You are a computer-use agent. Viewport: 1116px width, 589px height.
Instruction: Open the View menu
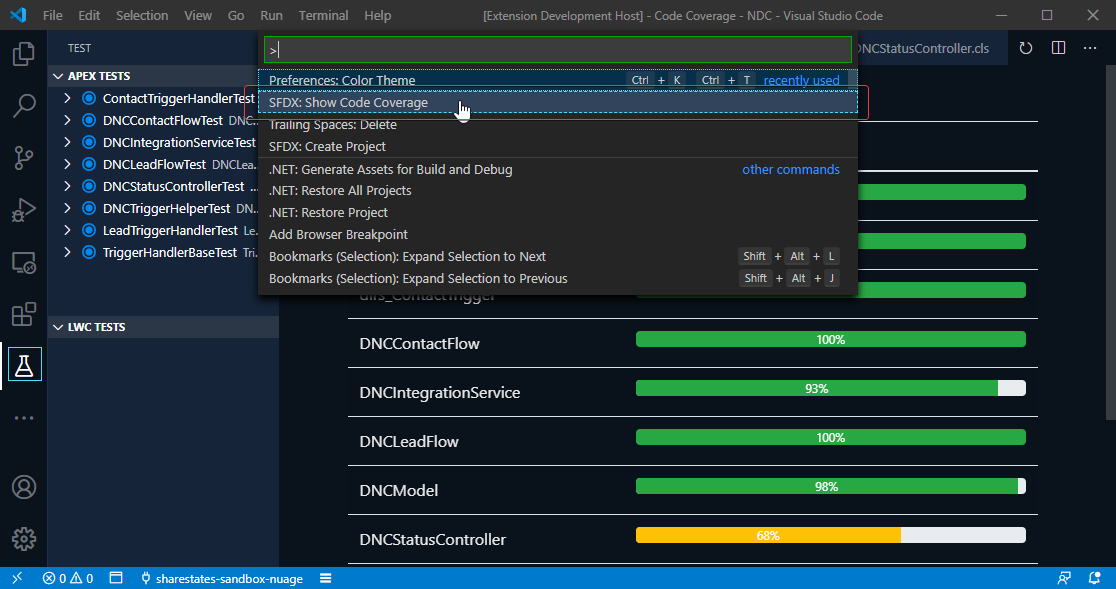(x=198, y=15)
